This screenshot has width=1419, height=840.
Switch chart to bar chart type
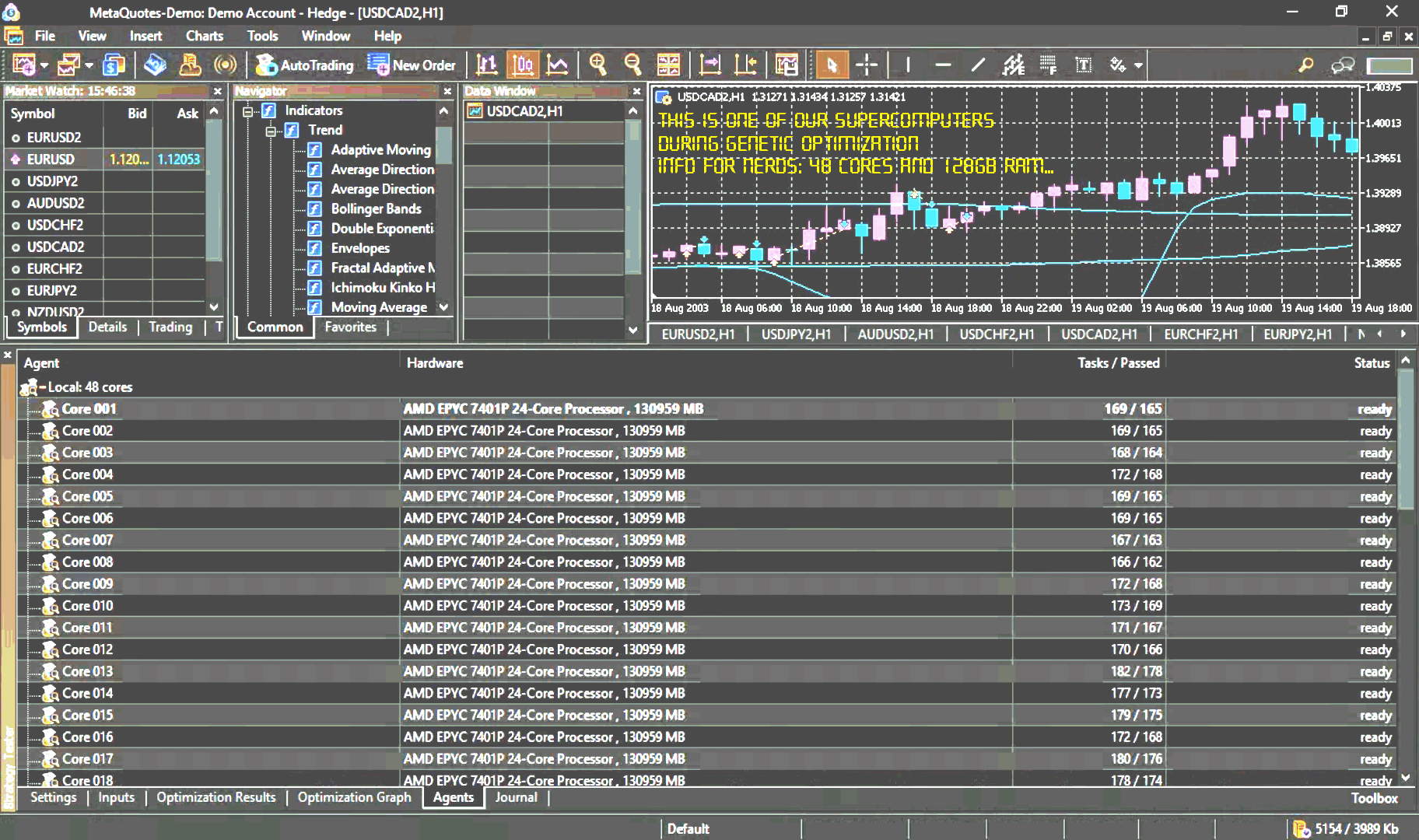487,65
